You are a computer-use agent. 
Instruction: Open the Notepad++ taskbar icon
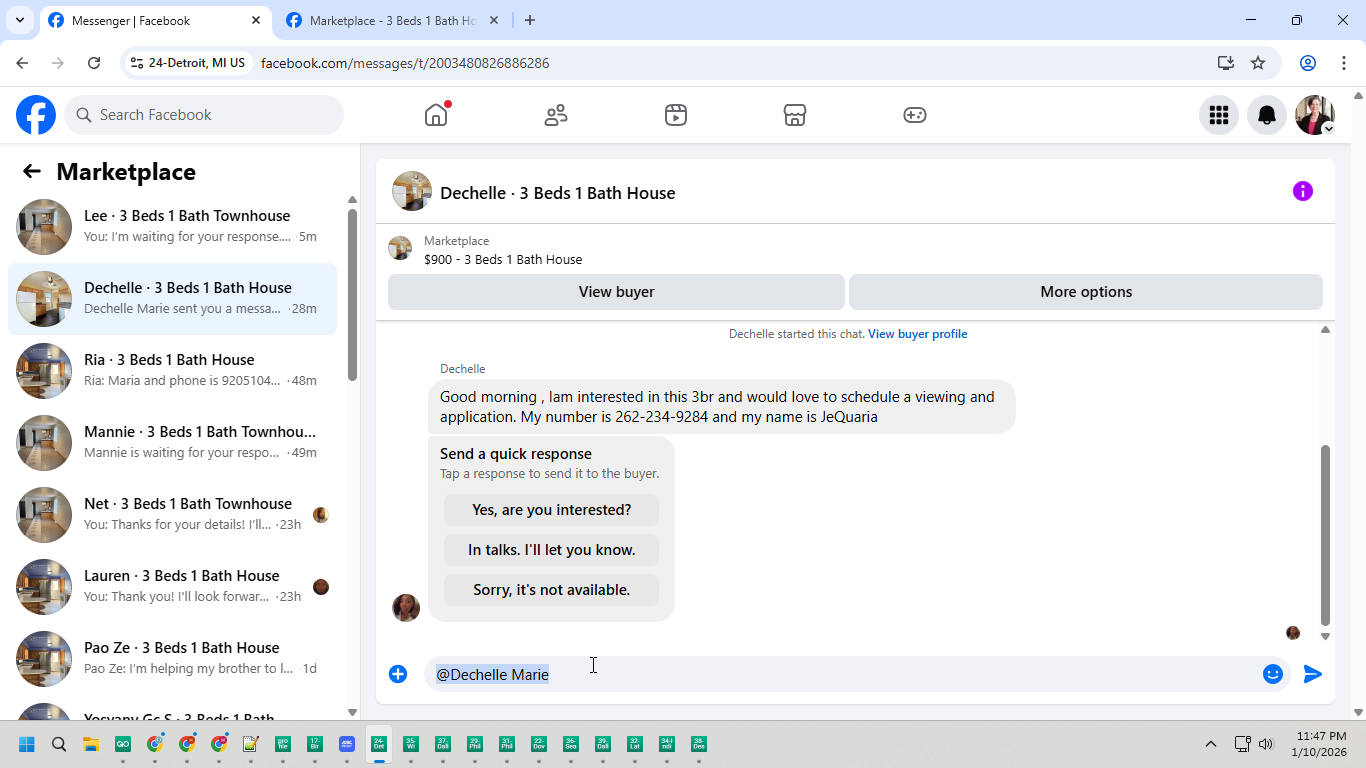[251, 744]
